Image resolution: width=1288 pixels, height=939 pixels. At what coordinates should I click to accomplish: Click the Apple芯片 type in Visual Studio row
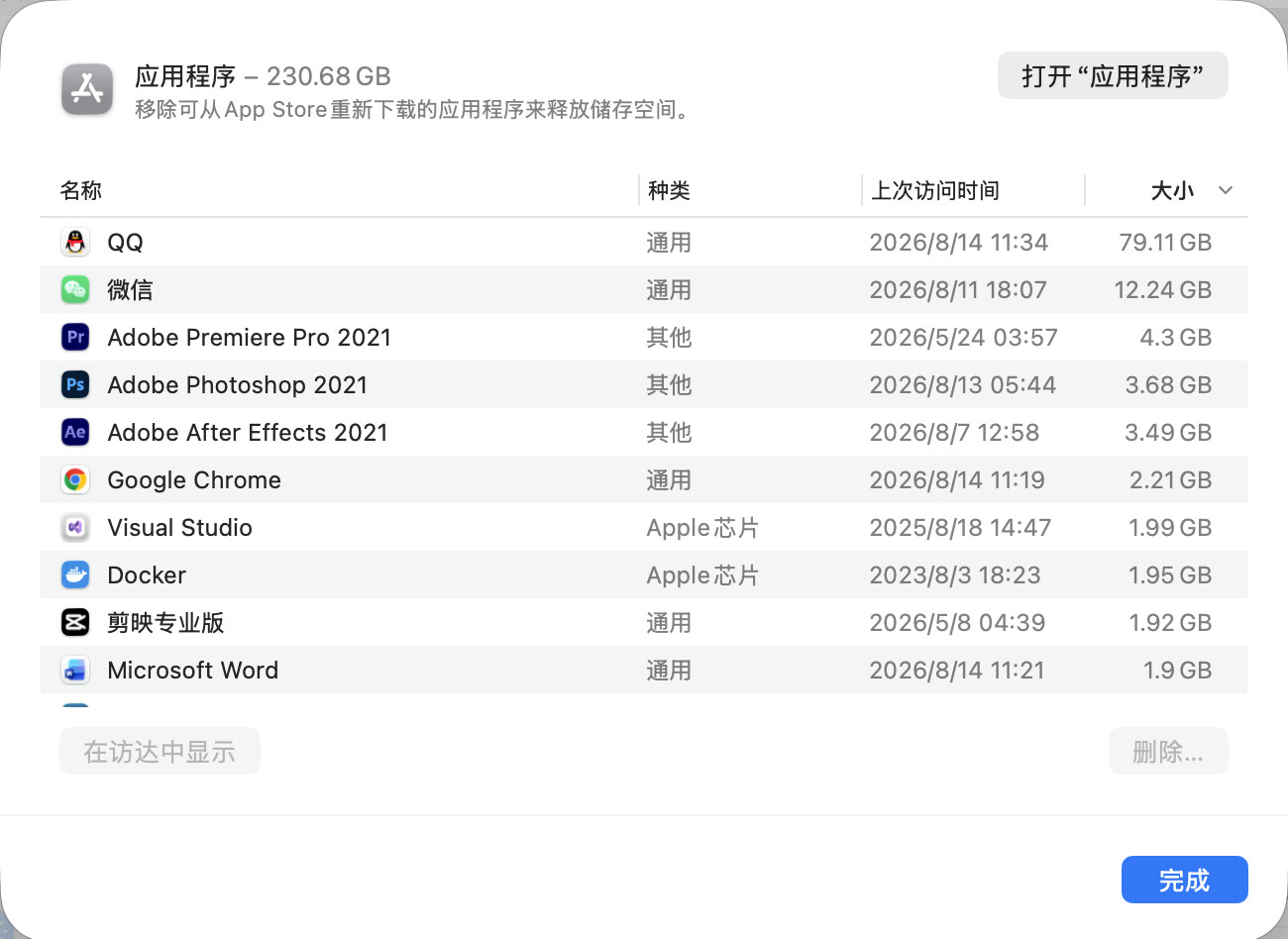(x=702, y=527)
